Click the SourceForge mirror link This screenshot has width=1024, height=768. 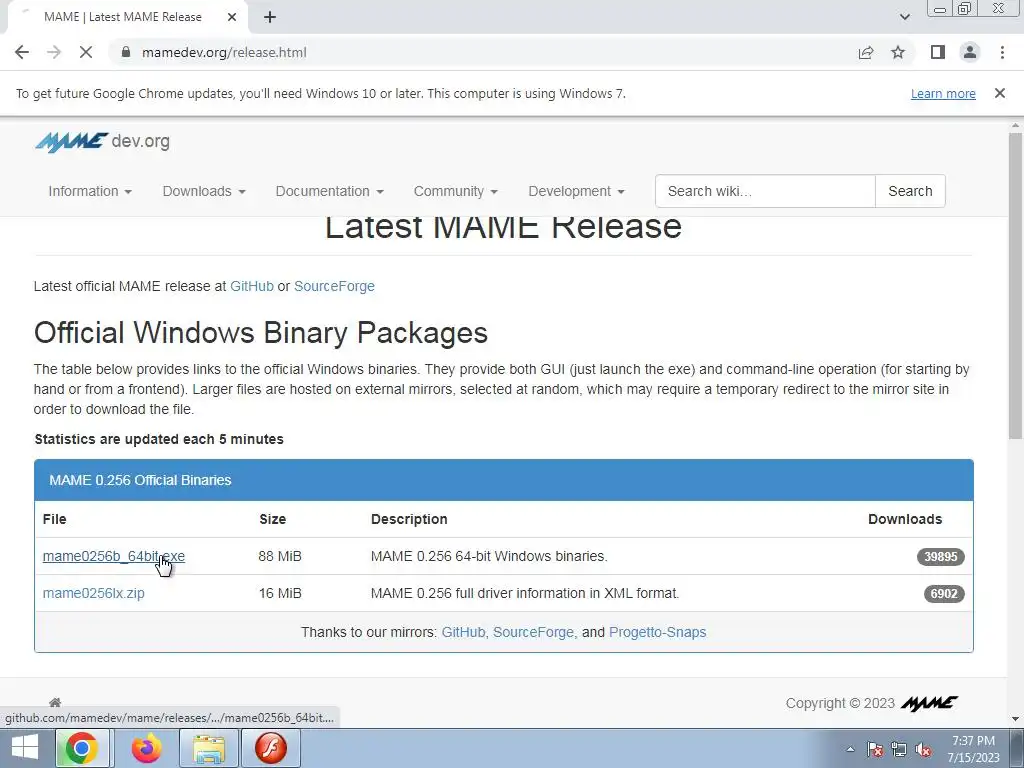coord(533,632)
